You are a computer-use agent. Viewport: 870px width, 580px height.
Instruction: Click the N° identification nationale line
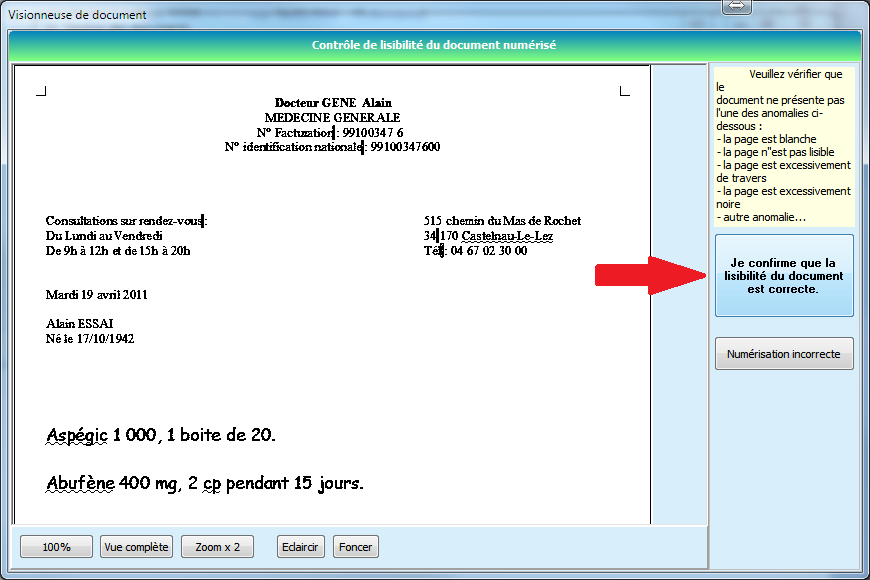[x=332, y=147]
